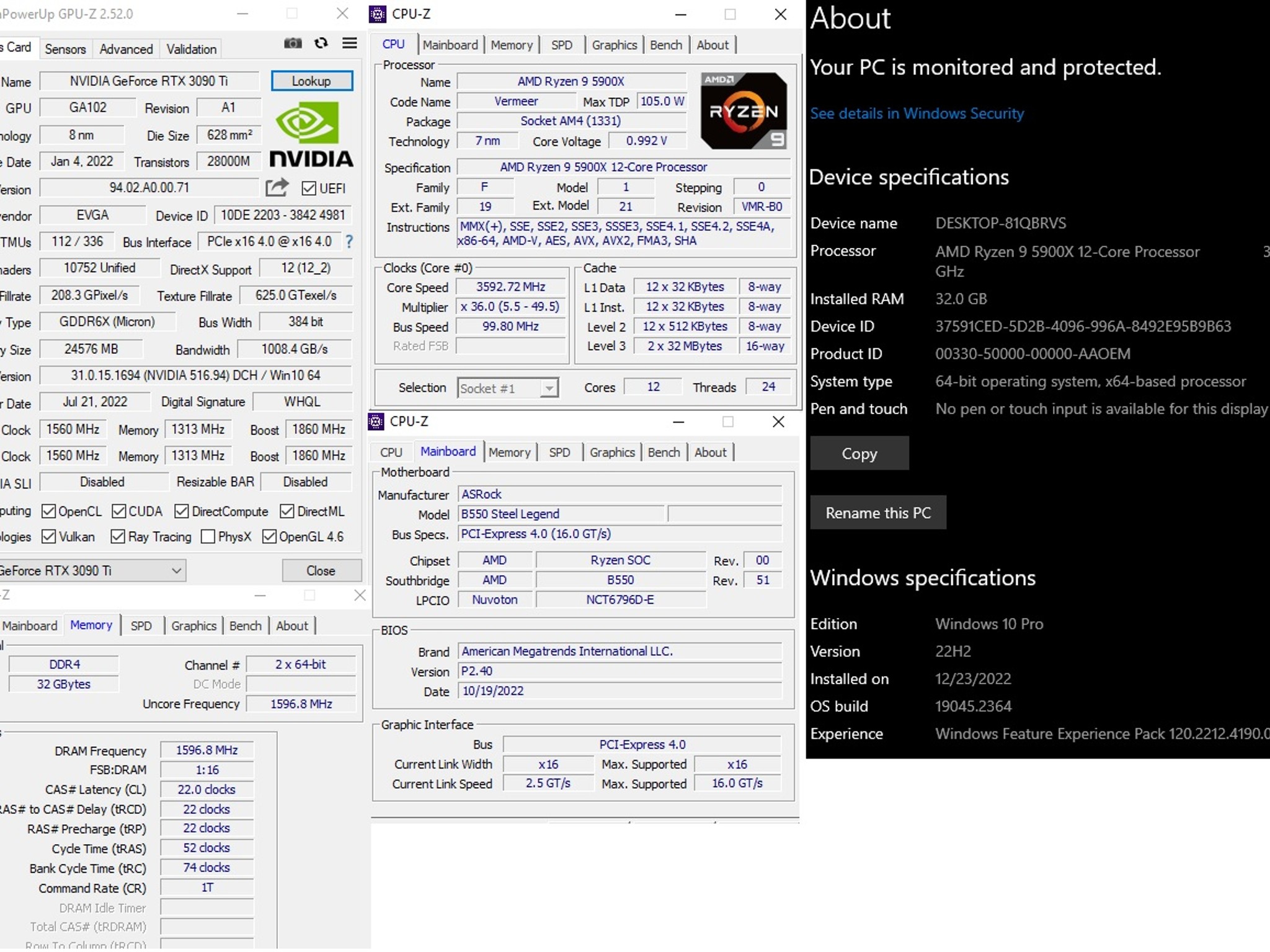Screen dimensions: 1270x952
Task: Expand the Socket #1 selection dropdown
Action: tap(549, 389)
